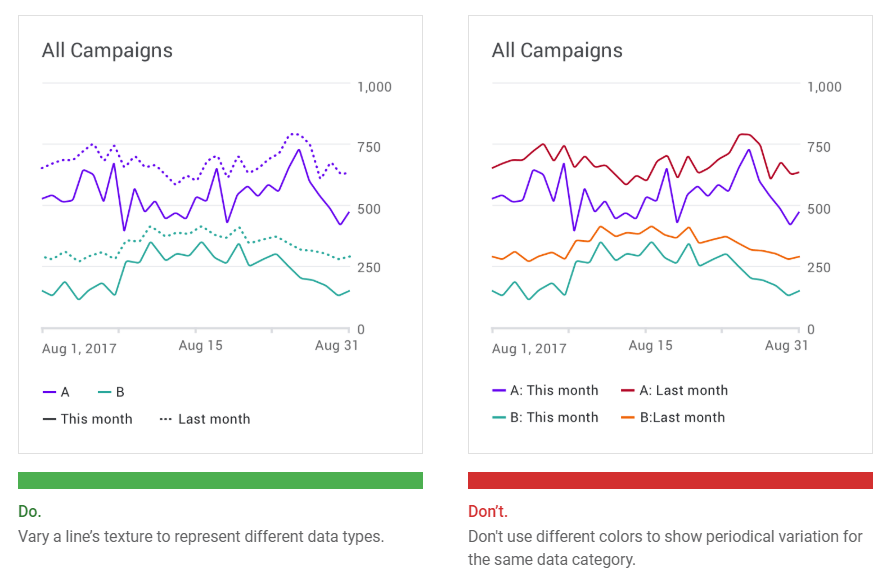This screenshot has width=882, height=585.
Task: Click the red 'Don't.' heading text
Action: tap(487, 511)
